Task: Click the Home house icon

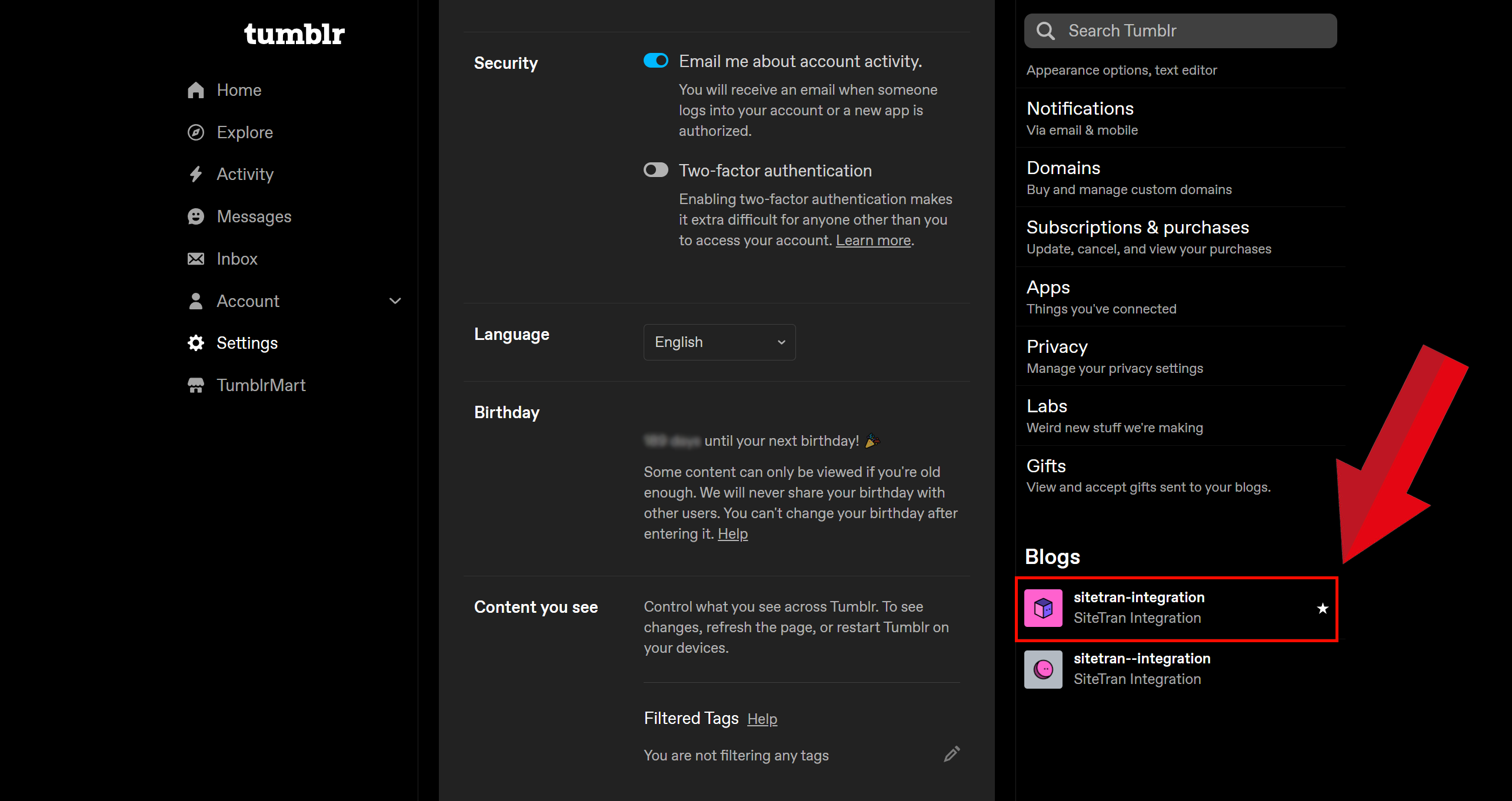Action: 196,90
